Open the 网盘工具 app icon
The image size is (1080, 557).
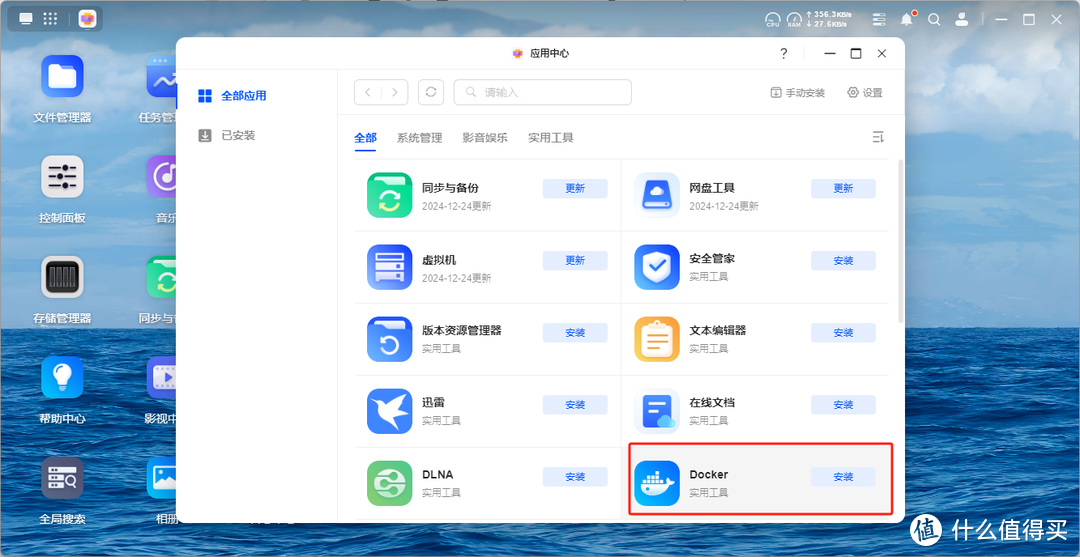[x=656, y=195]
